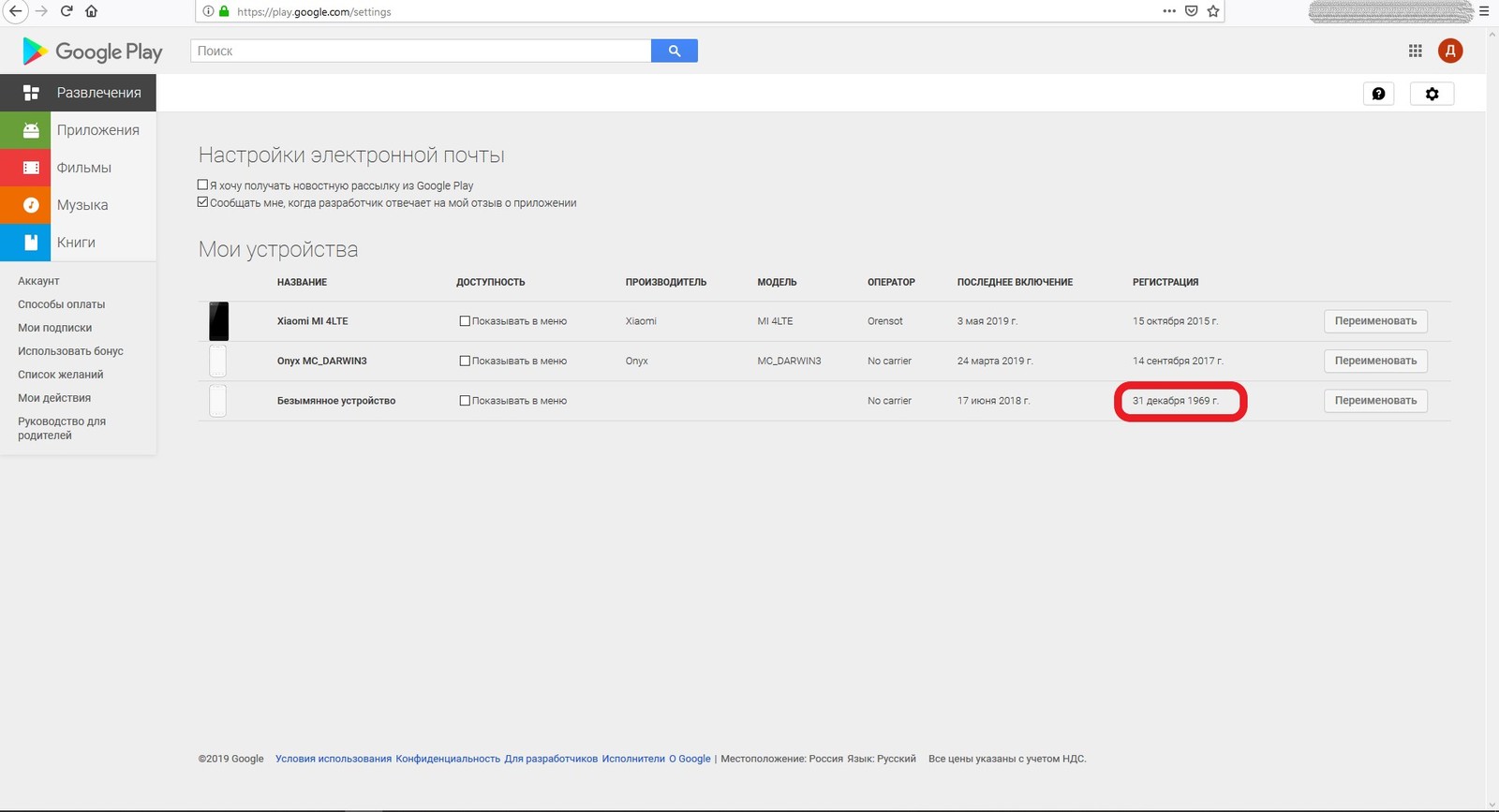Open the browser hamburger menu

click(x=1484, y=11)
